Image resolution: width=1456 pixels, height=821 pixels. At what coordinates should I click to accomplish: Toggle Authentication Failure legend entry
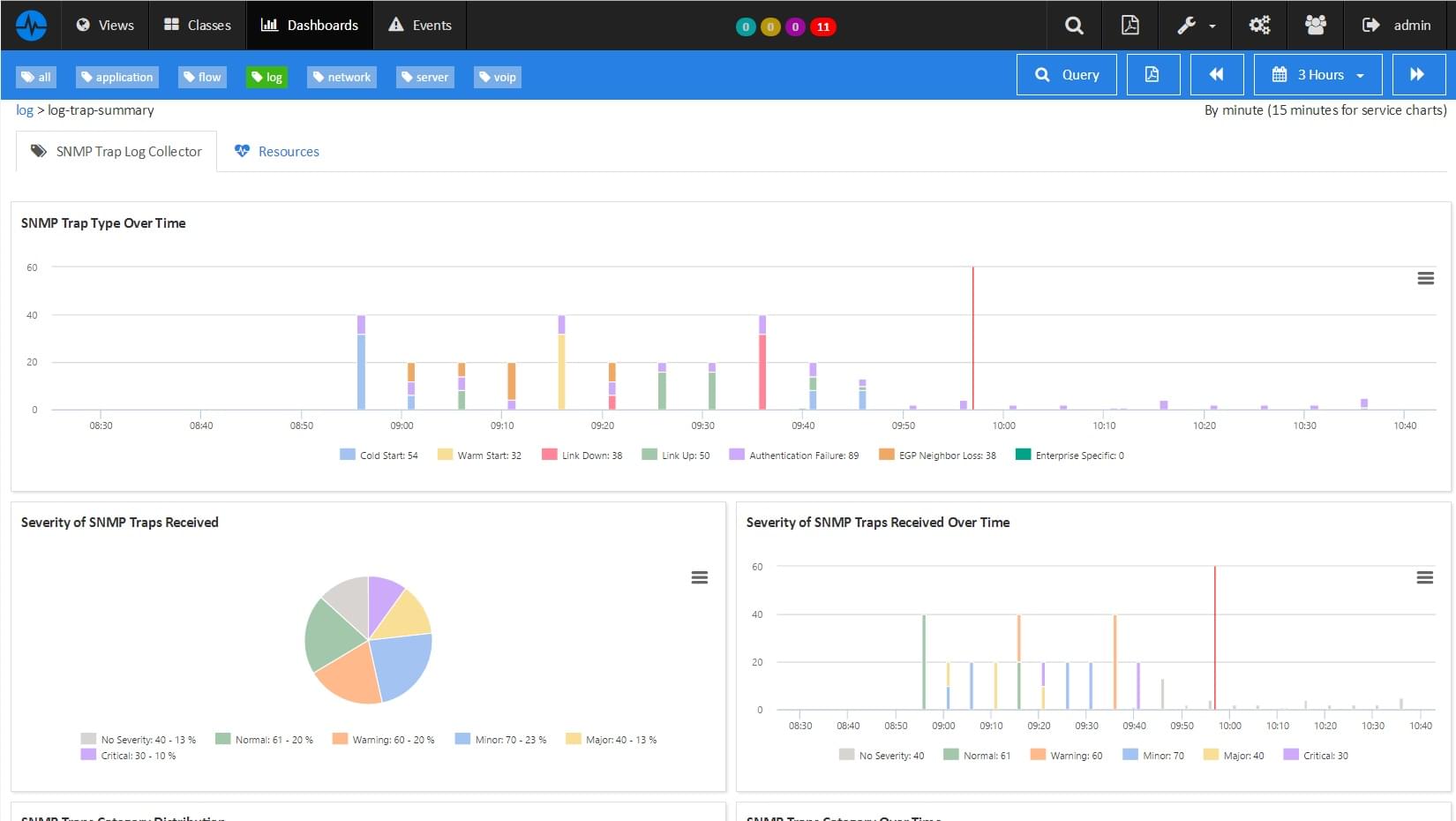click(794, 456)
